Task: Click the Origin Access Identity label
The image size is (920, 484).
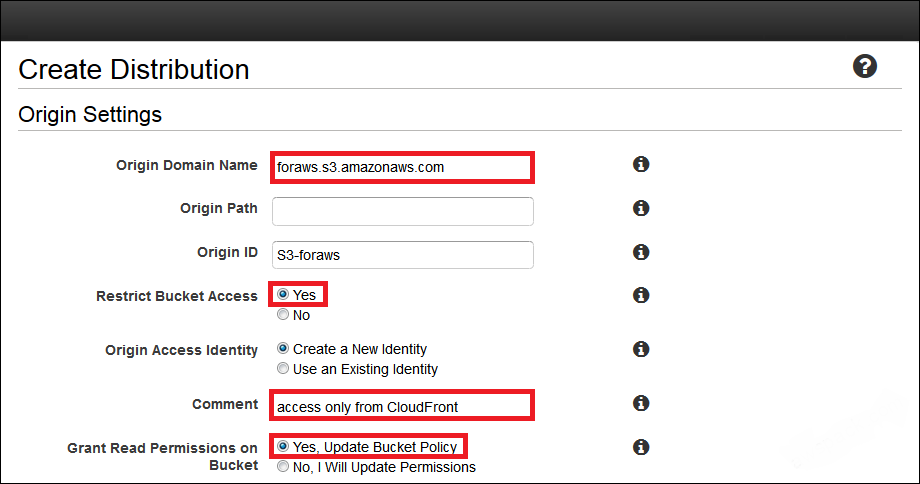Action: click(x=181, y=350)
